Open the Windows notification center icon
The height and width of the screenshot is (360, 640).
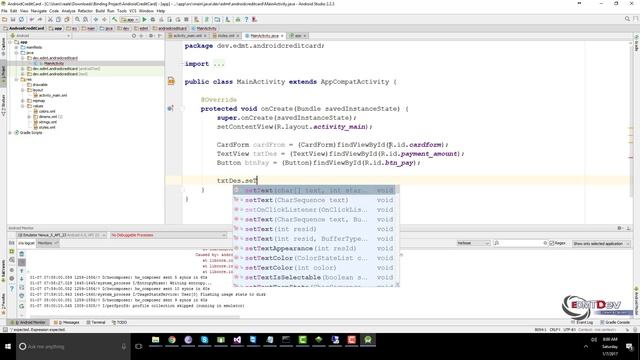pyautogui.click(x=629, y=347)
